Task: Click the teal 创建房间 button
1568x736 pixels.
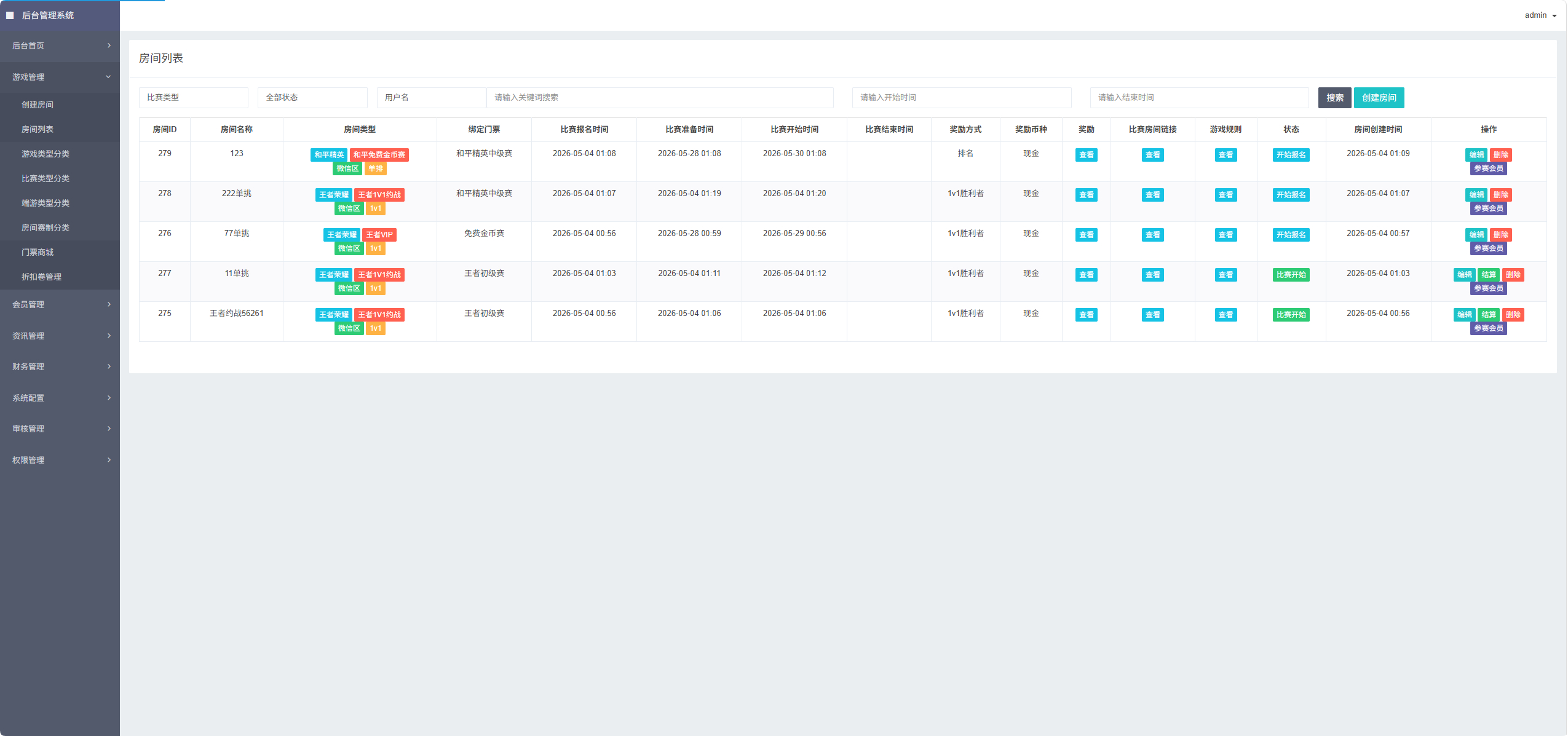Action: [1379, 98]
